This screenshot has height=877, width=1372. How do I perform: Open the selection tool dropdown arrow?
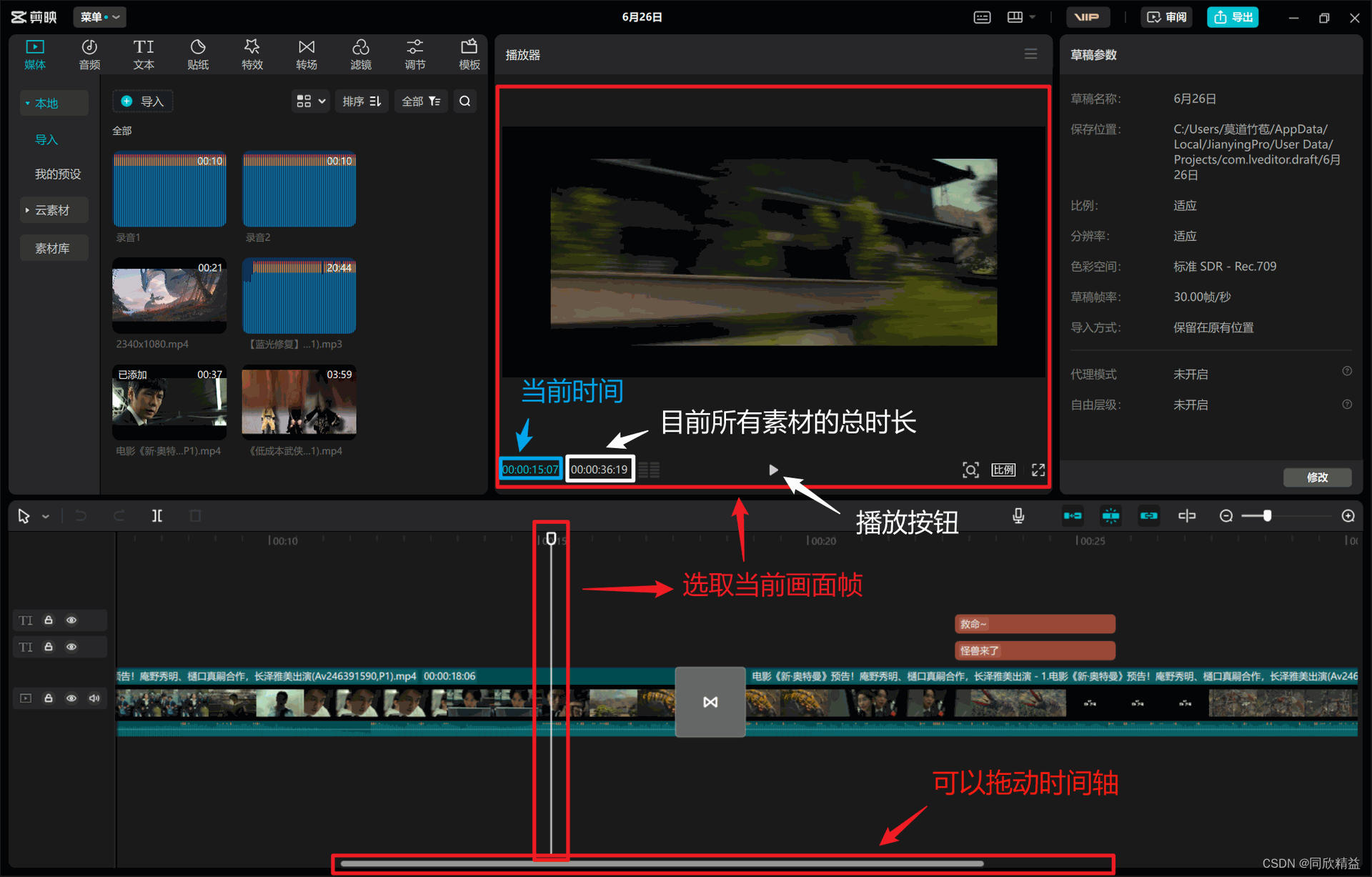pyautogui.click(x=46, y=516)
